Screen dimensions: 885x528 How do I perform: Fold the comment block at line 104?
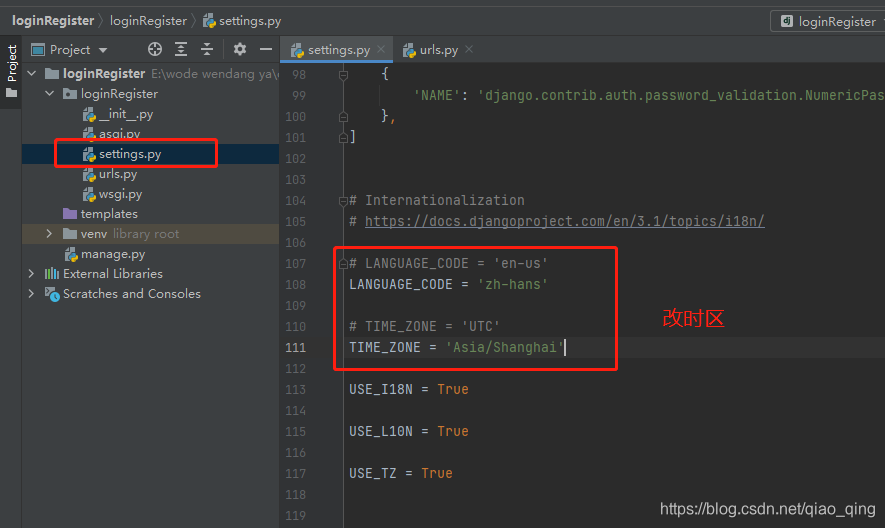pyautogui.click(x=343, y=200)
